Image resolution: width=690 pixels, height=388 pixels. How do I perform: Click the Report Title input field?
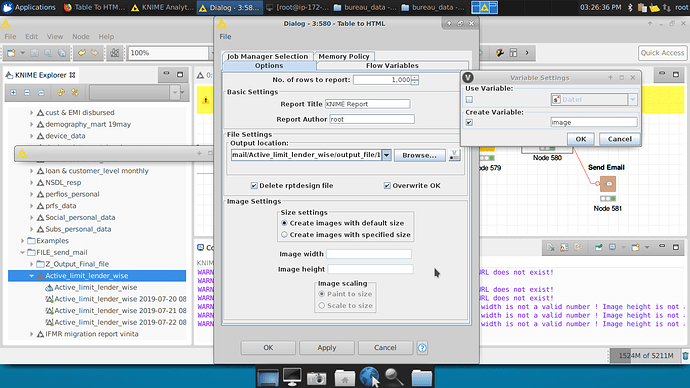367,104
